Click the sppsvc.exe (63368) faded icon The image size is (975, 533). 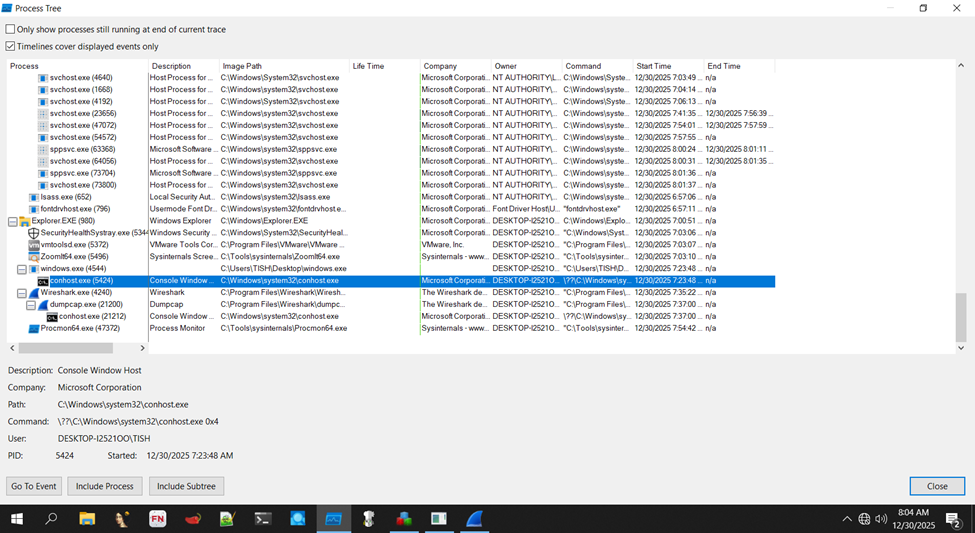pyautogui.click(x=44, y=149)
